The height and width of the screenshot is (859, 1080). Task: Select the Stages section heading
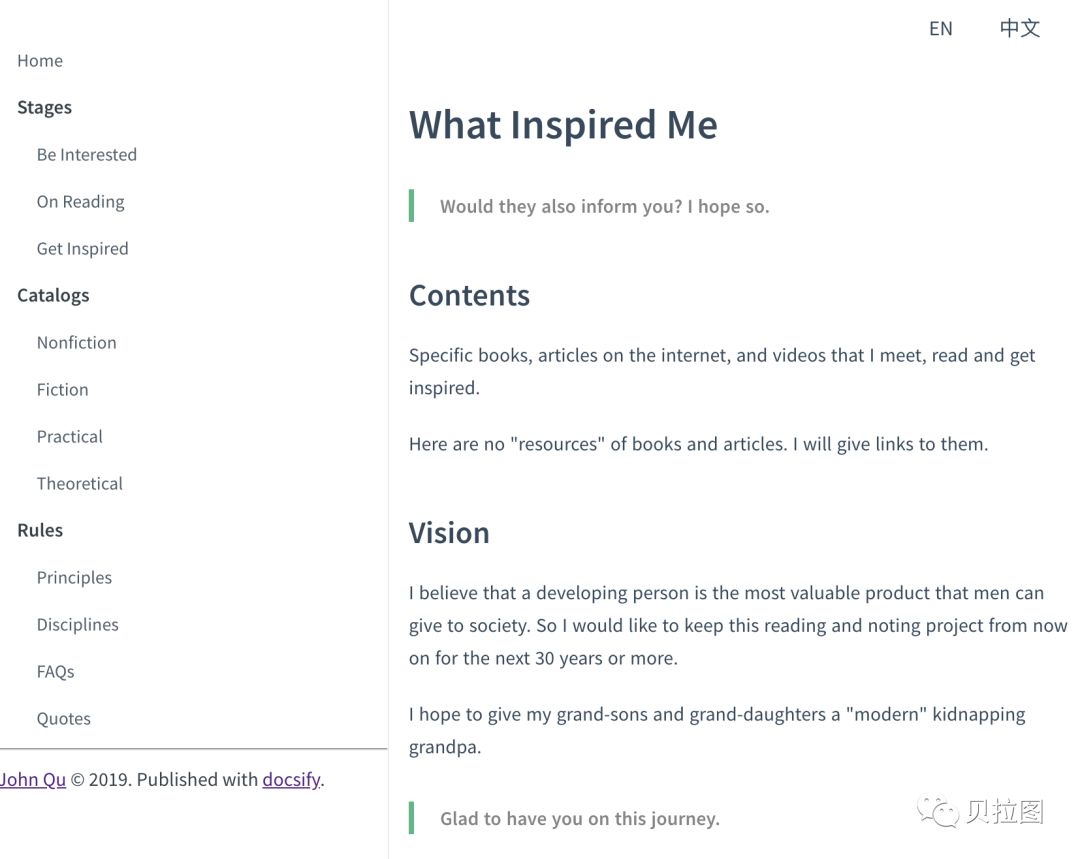[x=44, y=107]
